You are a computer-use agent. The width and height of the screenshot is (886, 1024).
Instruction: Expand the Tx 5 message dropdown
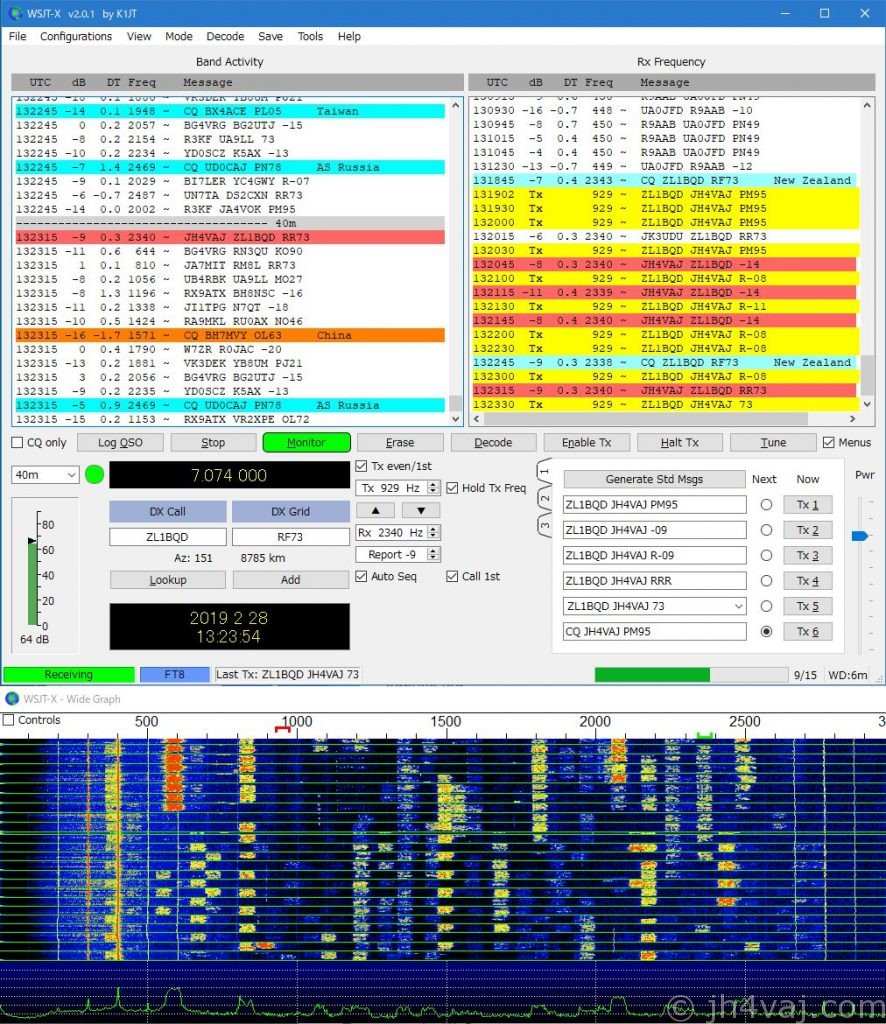(738, 606)
